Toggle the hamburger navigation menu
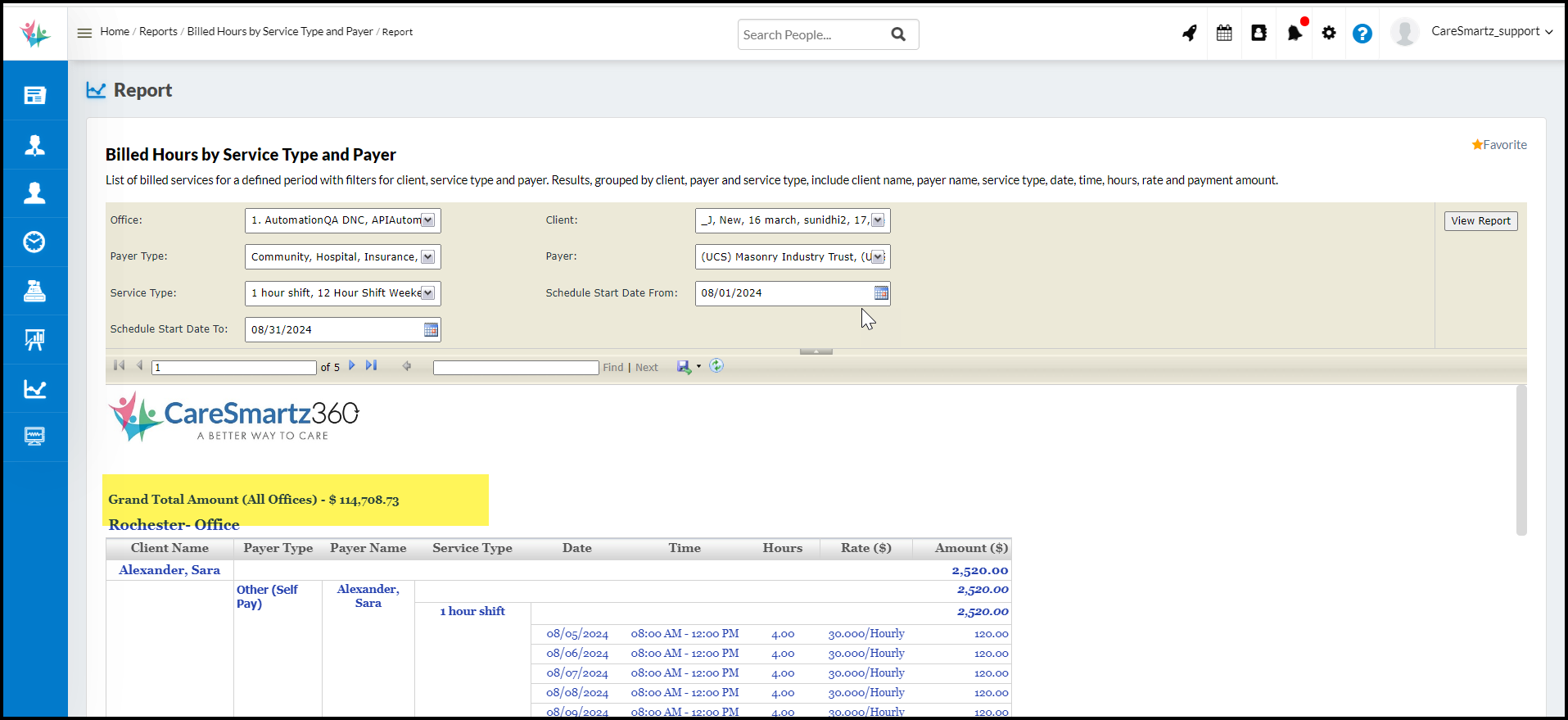The width and height of the screenshot is (1568, 720). click(x=84, y=33)
